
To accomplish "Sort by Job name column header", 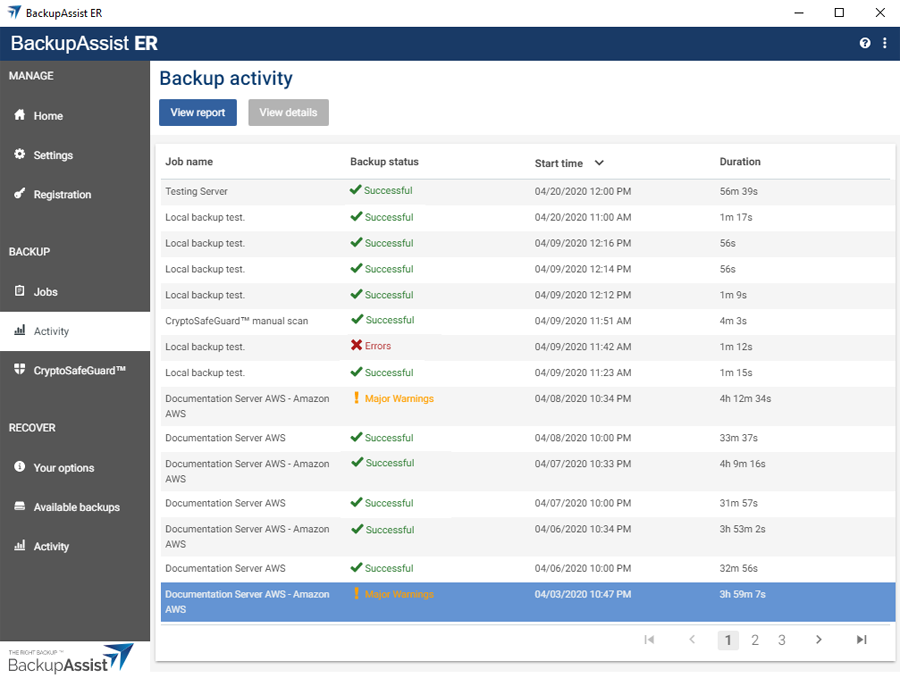I will pyautogui.click(x=189, y=162).
